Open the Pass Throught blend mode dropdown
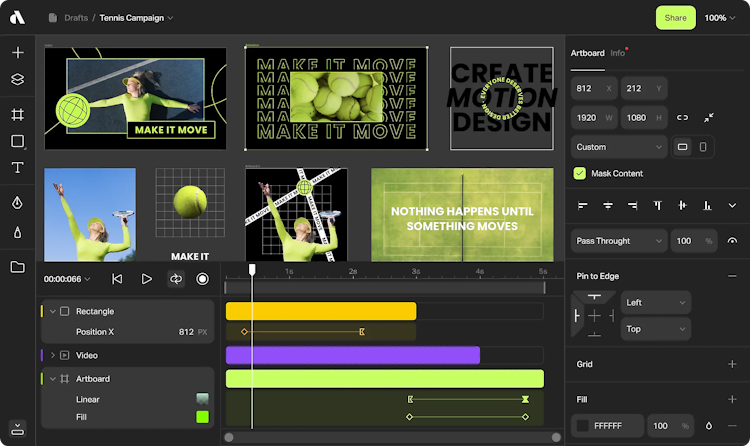This screenshot has height=446, width=750. click(619, 241)
